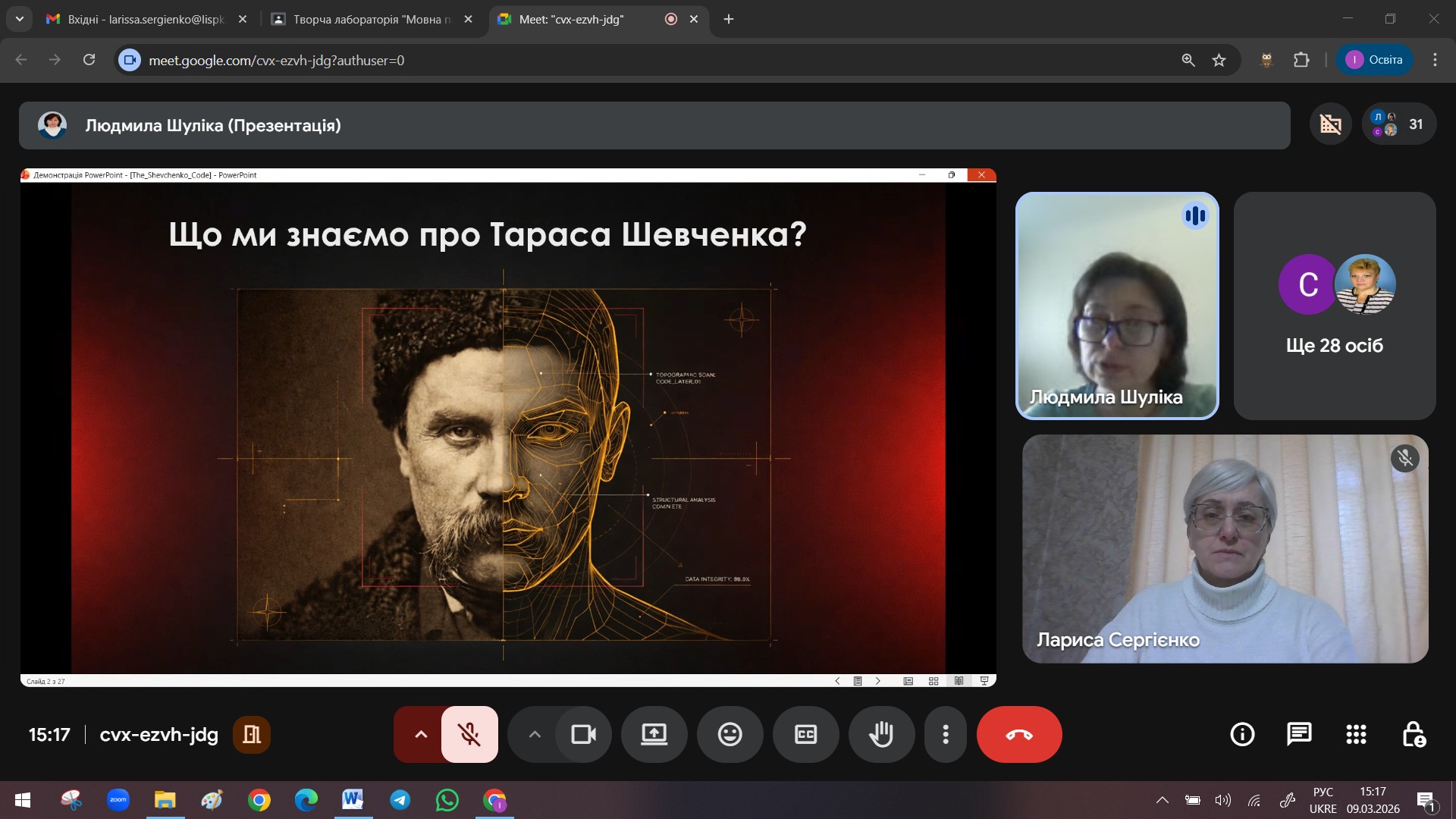Open more options three-dot menu

point(945,734)
